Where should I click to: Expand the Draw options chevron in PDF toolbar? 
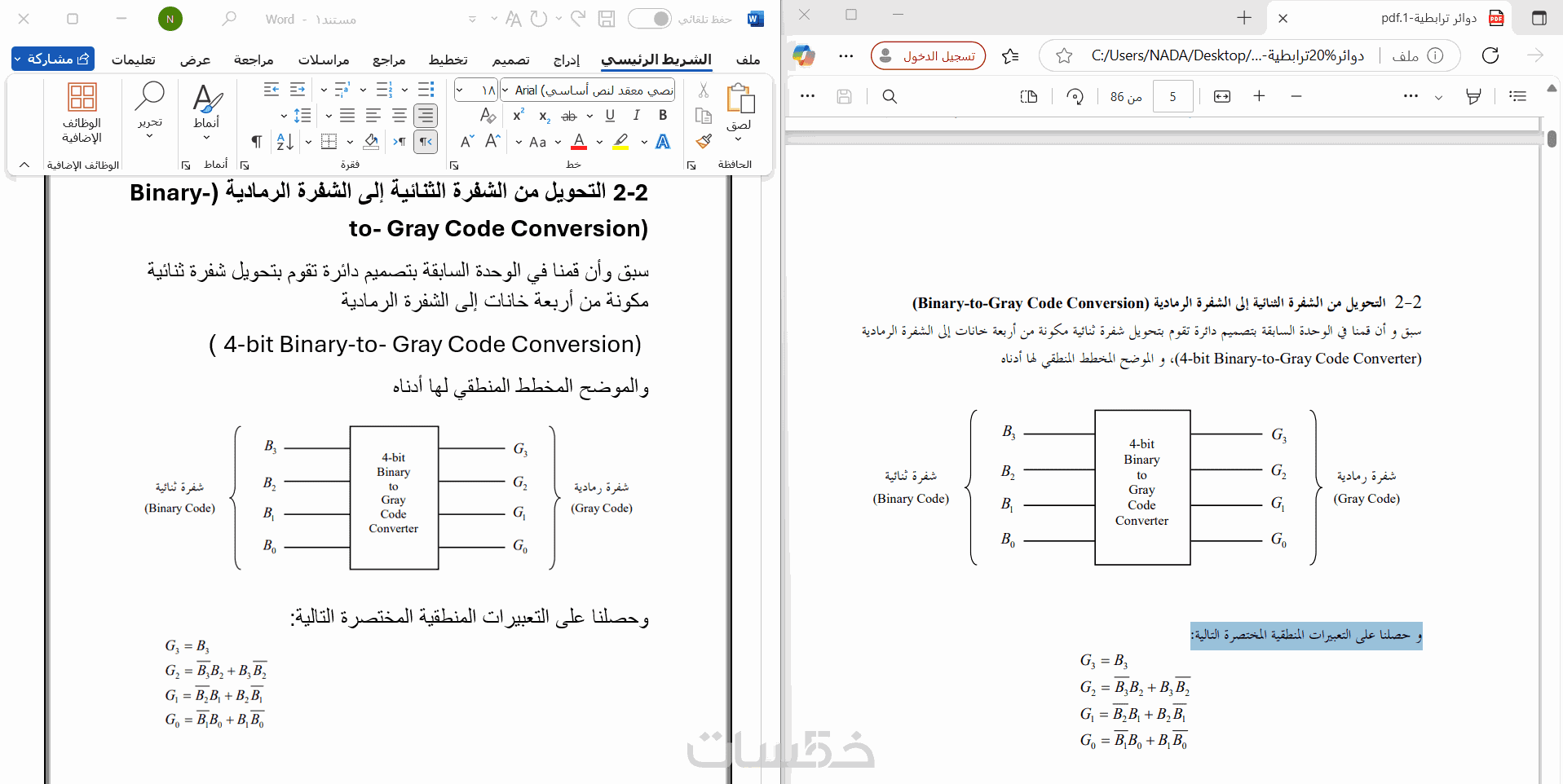pos(1438,97)
